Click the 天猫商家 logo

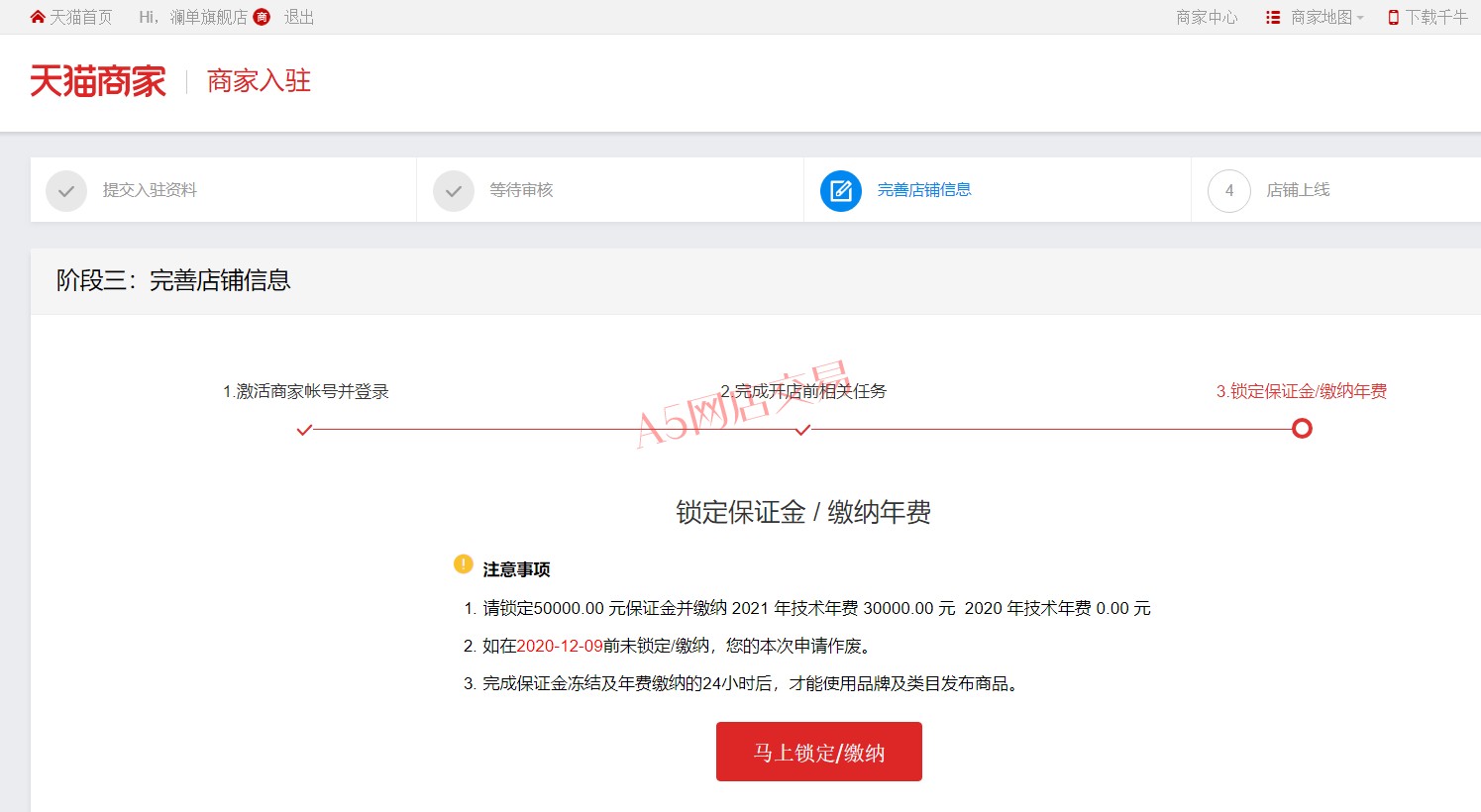click(x=98, y=81)
